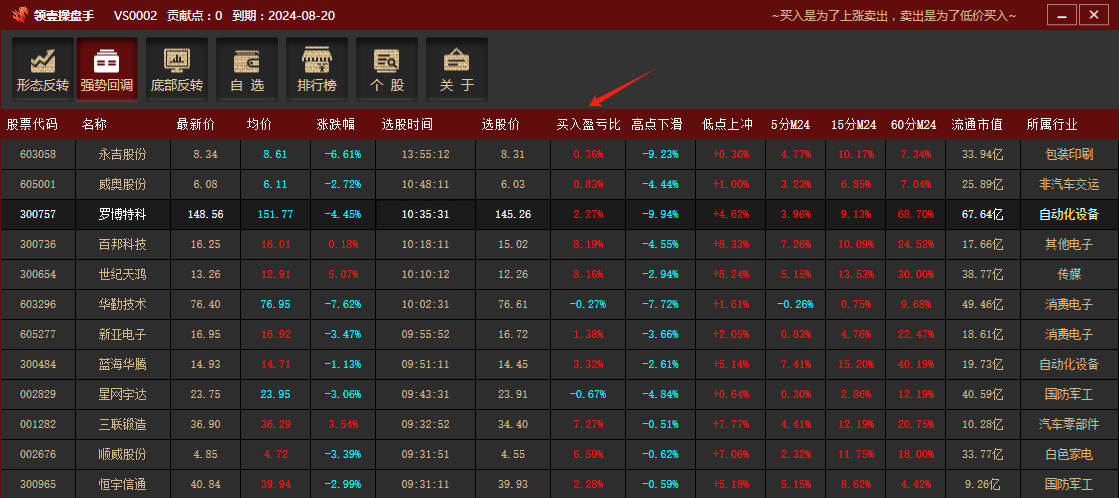Image resolution: width=1119 pixels, height=498 pixels.
Task: Click stock name 百邦科技
Action: pos(122,244)
